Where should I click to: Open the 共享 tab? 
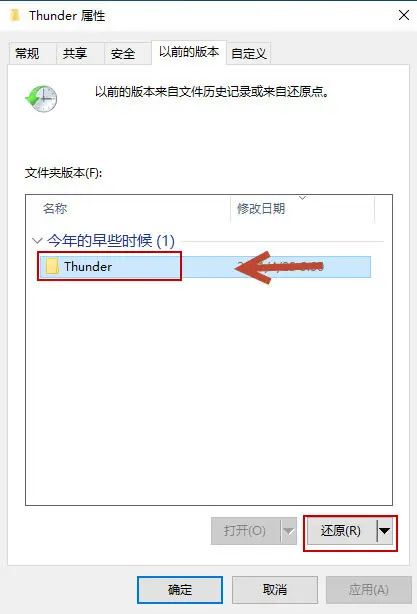75,53
